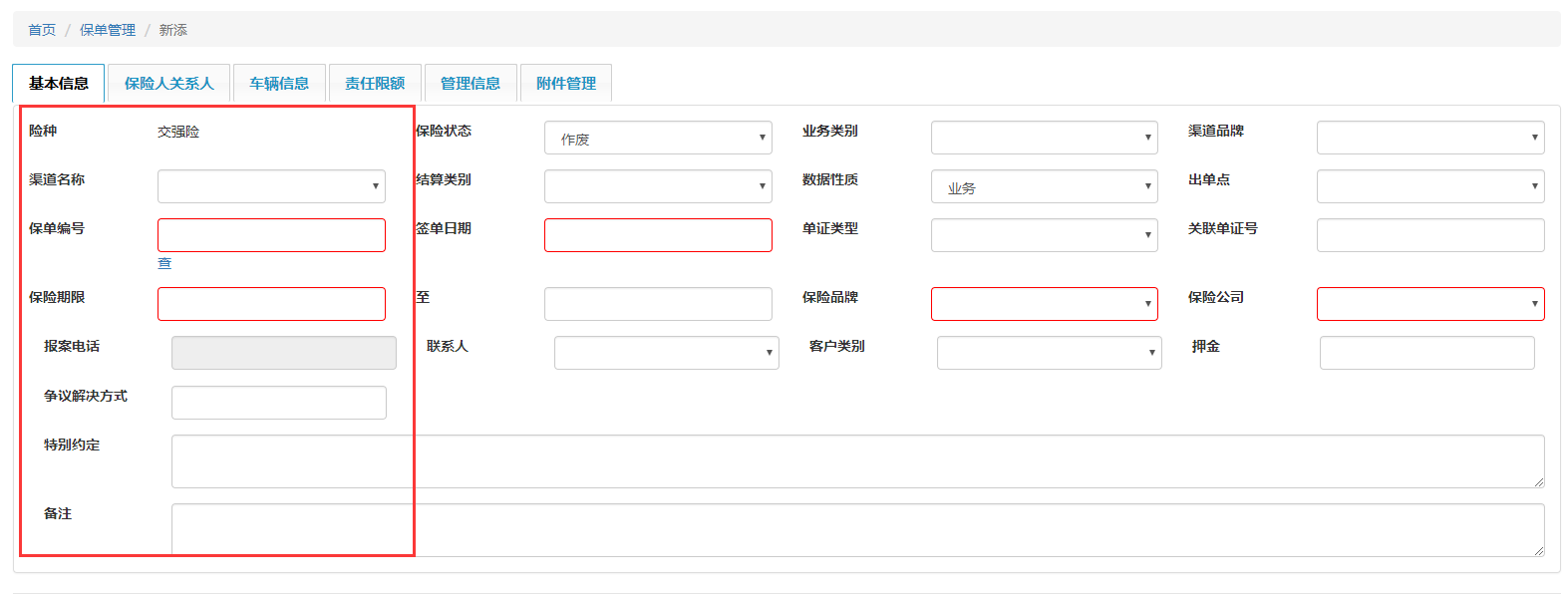This screenshot has height=594, width=1568.
Task: Click the 保险期限 start date field
Action: coord(271,304)
